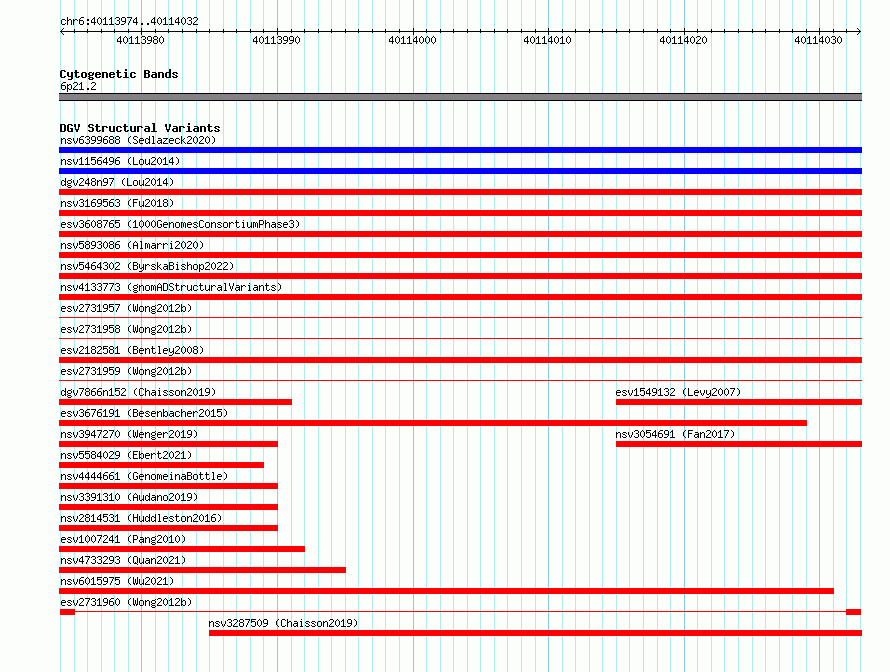The width and height of the screenshot is (890, 672).
Task: Click esv1007241 (Pang2010) label
Action: pyautogui.click(x=123, y=539)
